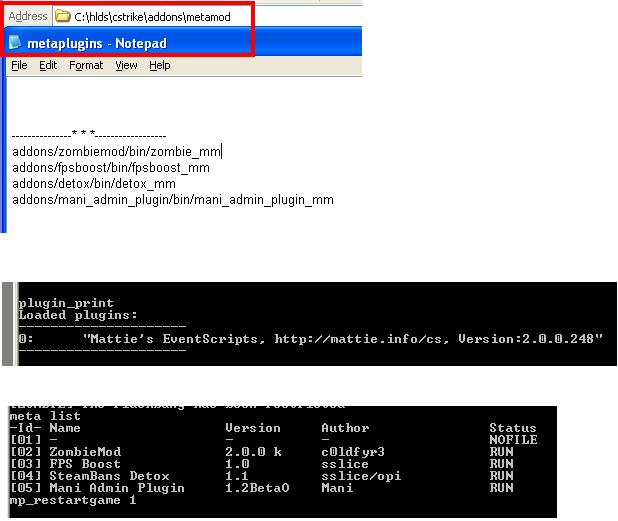The image size is (618, 521).
Task: Click the 'Name' column header in meta list
Action: point(65,428)
